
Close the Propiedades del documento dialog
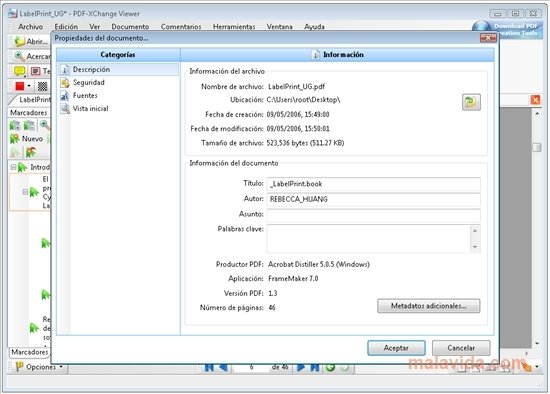(x=488, y=38)
